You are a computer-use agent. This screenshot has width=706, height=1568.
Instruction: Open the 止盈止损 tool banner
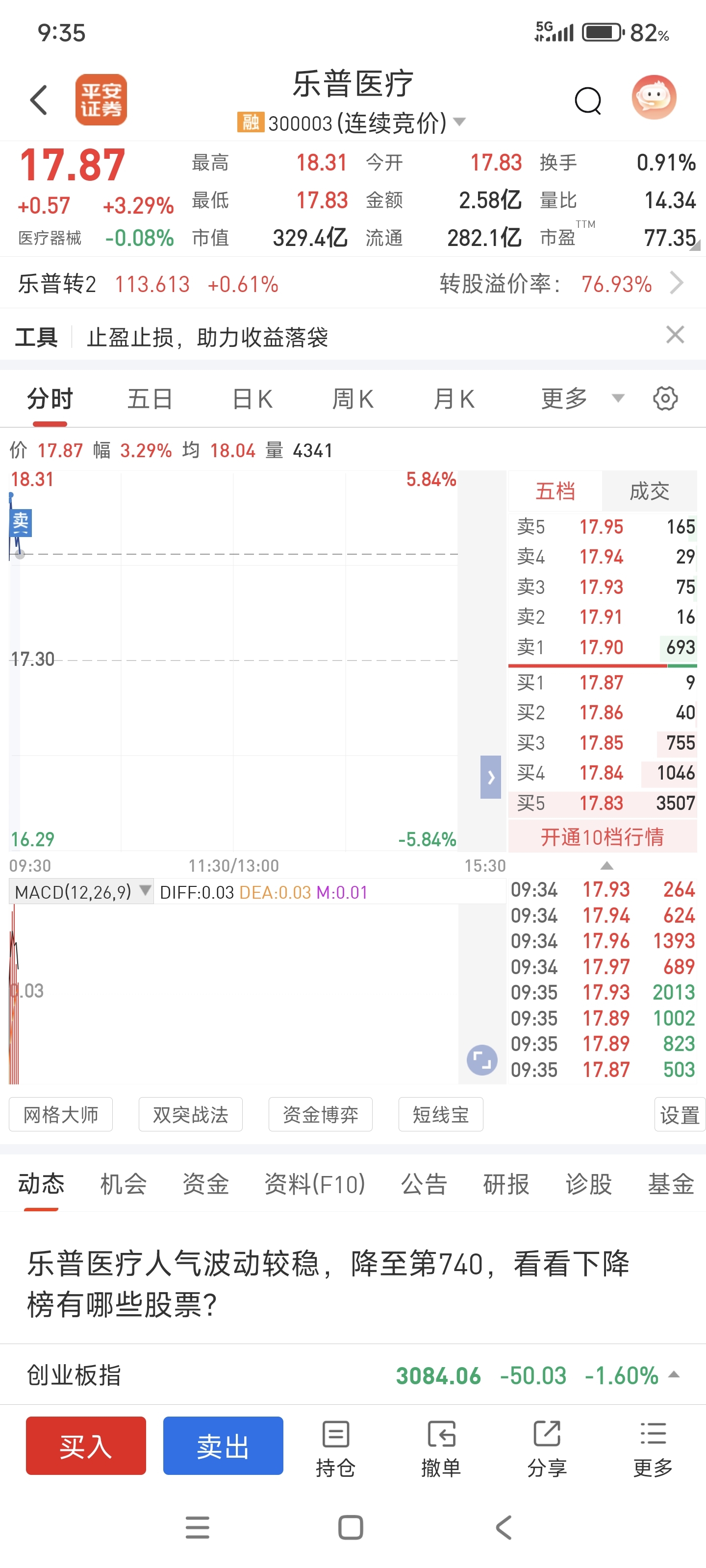click(207, 337)
